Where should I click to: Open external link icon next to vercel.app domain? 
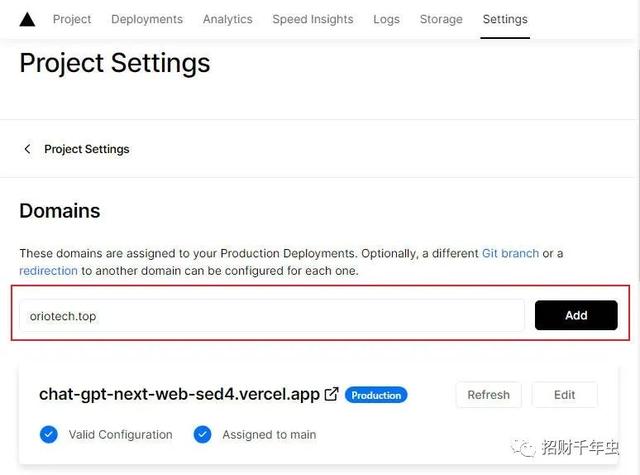331,395
